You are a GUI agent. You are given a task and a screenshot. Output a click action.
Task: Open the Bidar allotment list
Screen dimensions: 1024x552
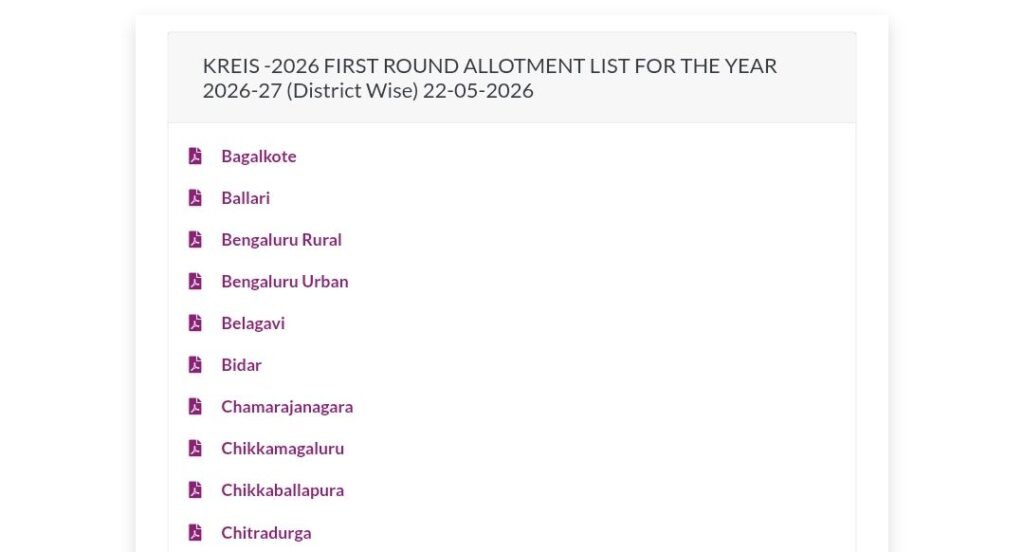[242, 365]
